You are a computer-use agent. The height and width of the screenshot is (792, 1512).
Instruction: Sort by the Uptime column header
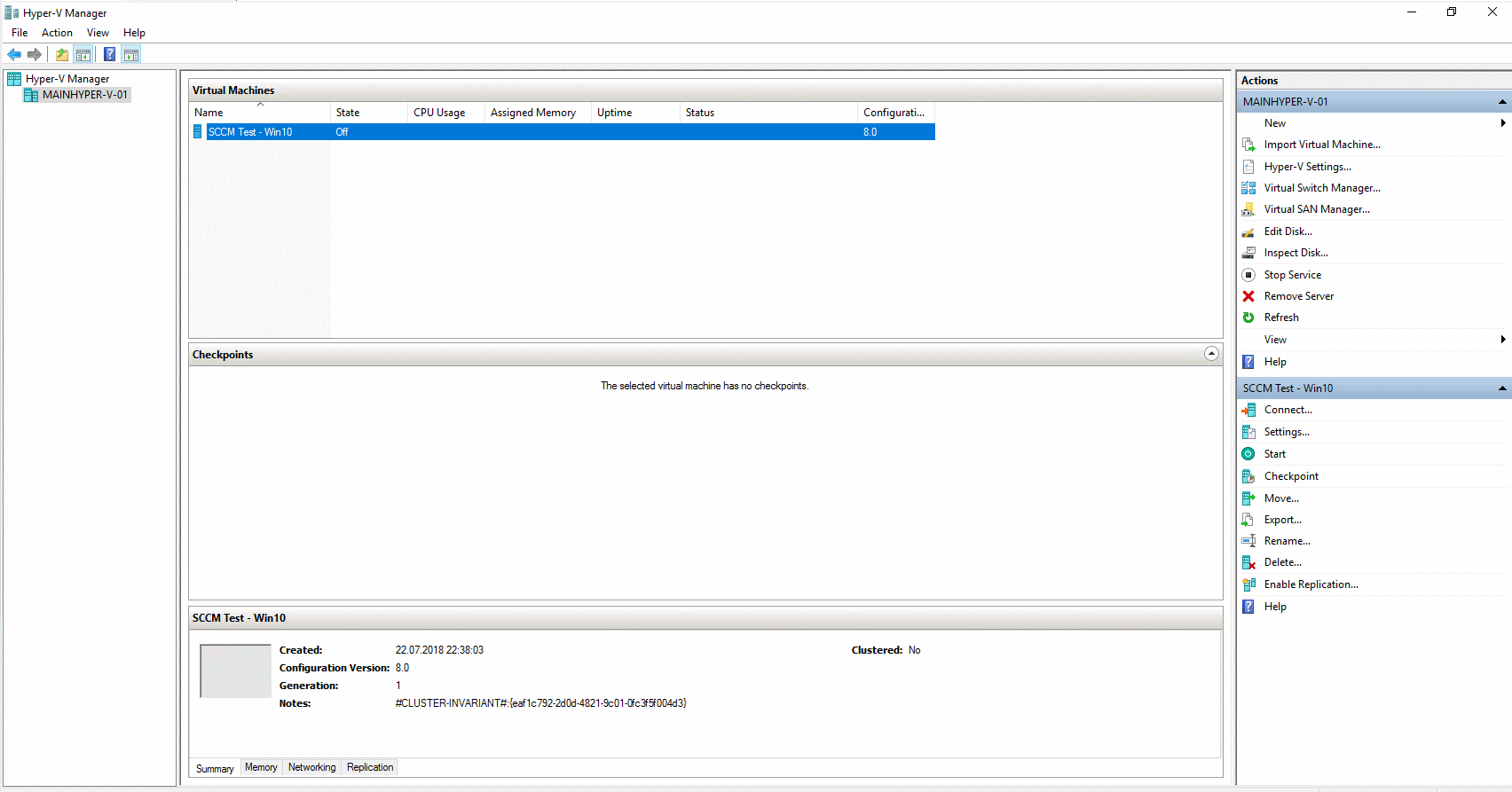pos(635,113)
